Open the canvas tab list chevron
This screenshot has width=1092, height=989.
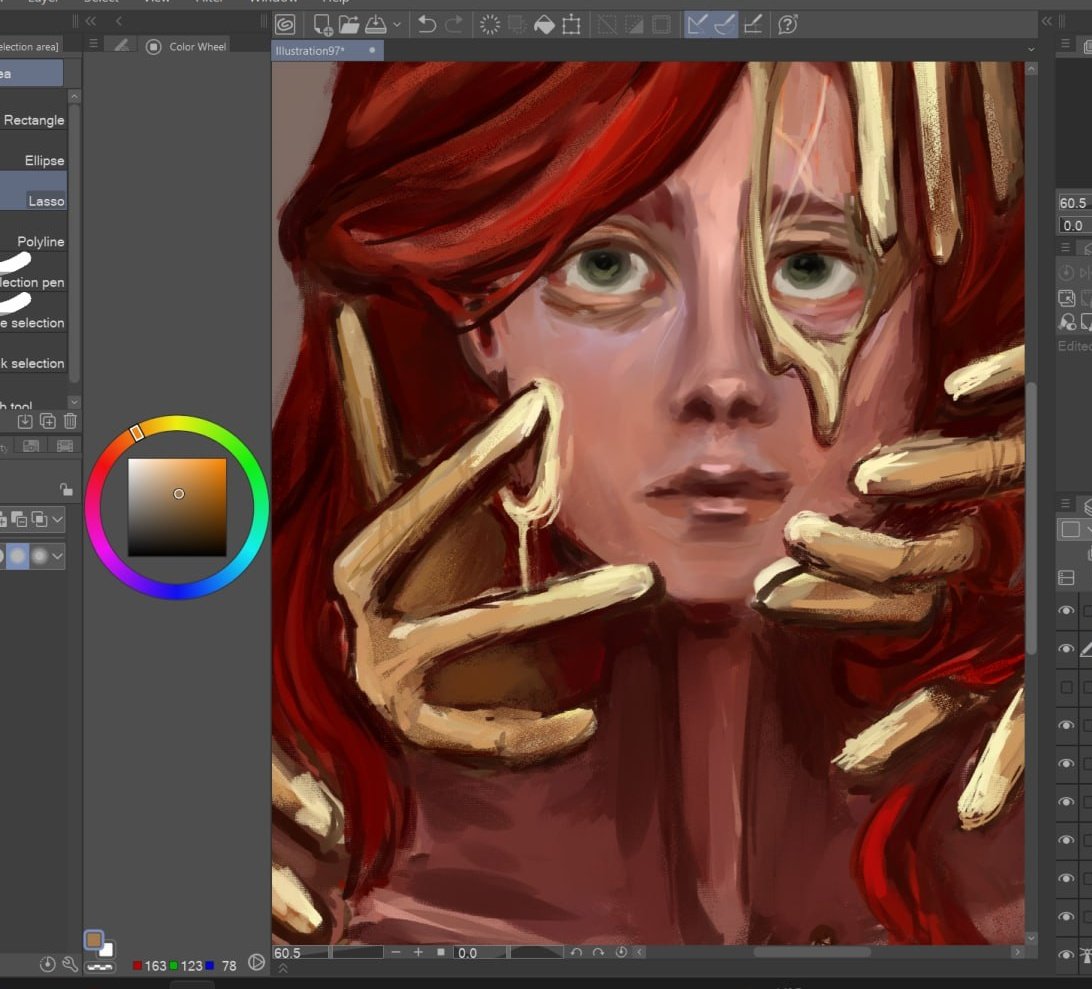click(x=1031, y=50)
